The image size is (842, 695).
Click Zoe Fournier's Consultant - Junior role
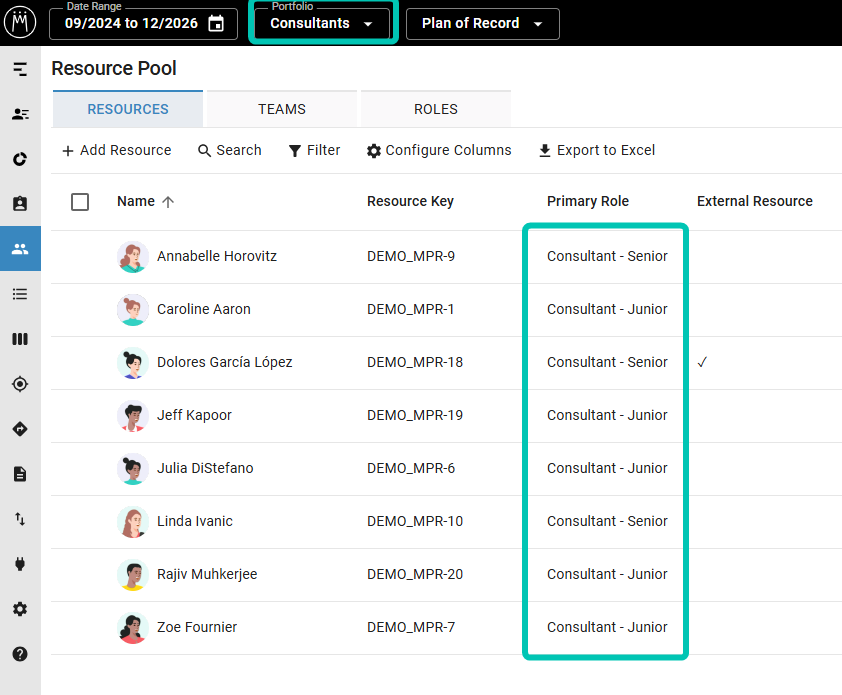pos(607,627)
